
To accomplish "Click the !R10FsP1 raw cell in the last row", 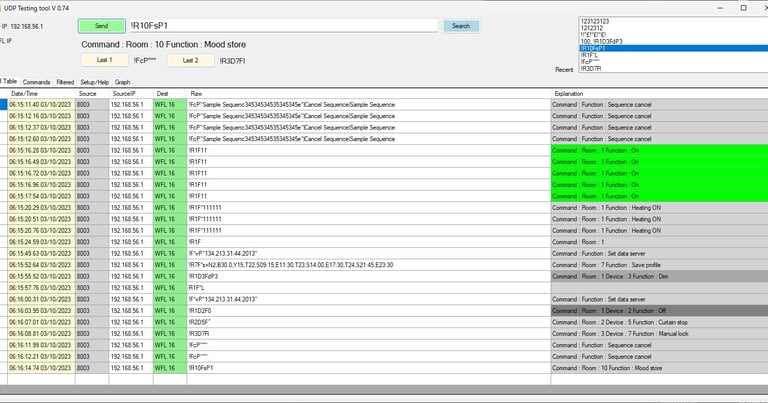I will click(369, 368).
